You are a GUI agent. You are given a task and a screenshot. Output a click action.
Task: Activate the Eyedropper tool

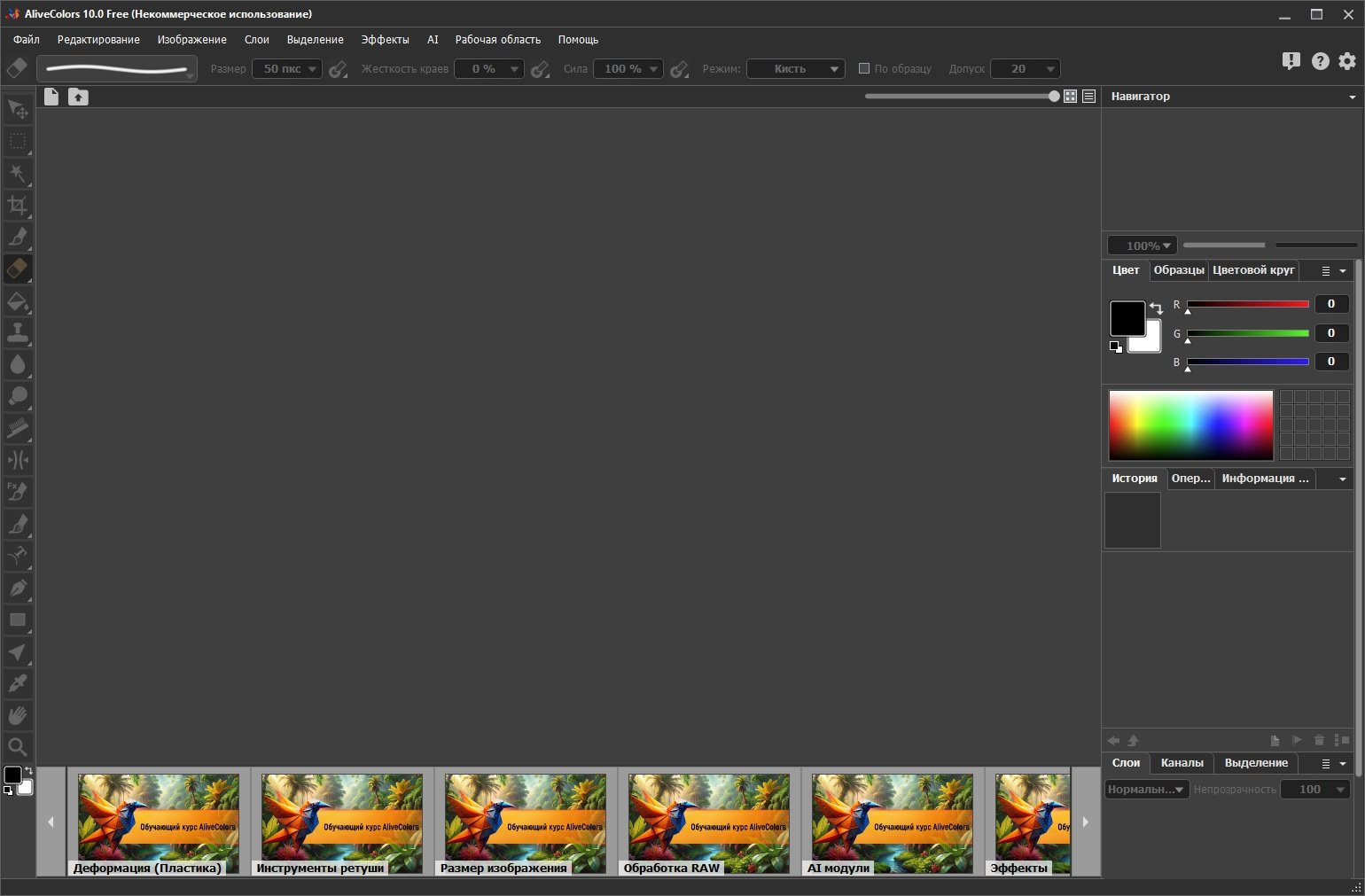17,683
